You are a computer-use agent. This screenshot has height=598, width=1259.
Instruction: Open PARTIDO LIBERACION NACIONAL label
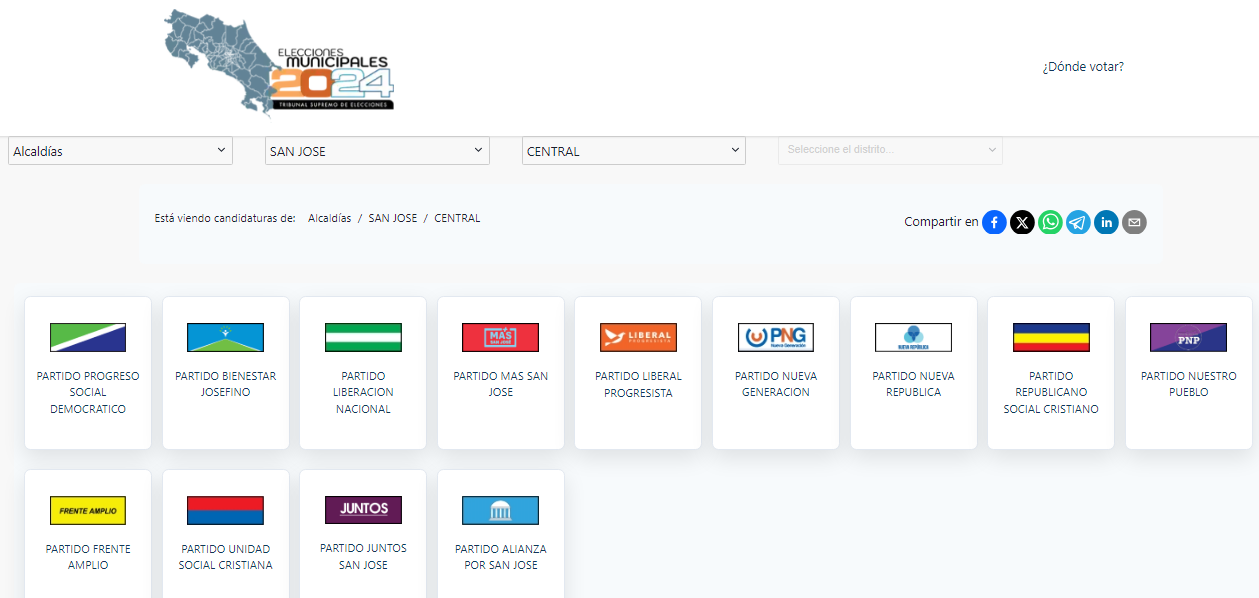point(363,393)
